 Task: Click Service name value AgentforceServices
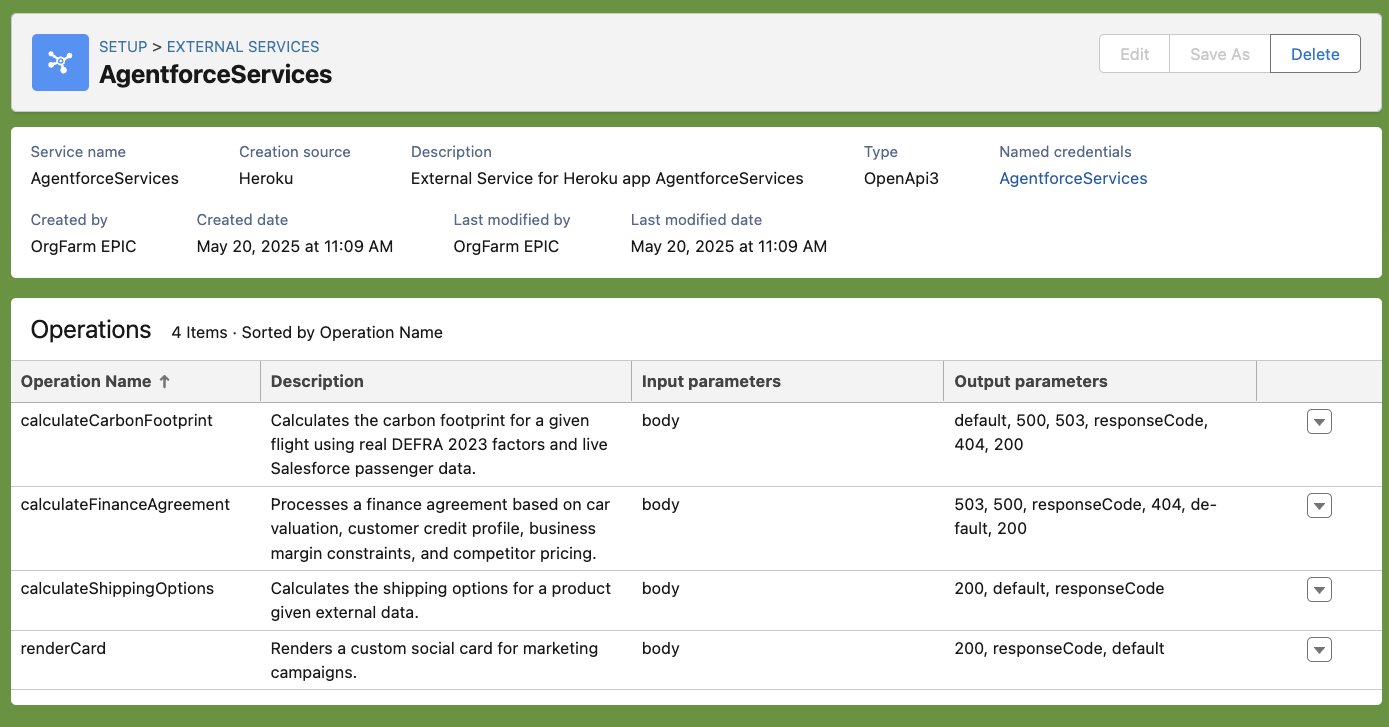click(105, 178)
